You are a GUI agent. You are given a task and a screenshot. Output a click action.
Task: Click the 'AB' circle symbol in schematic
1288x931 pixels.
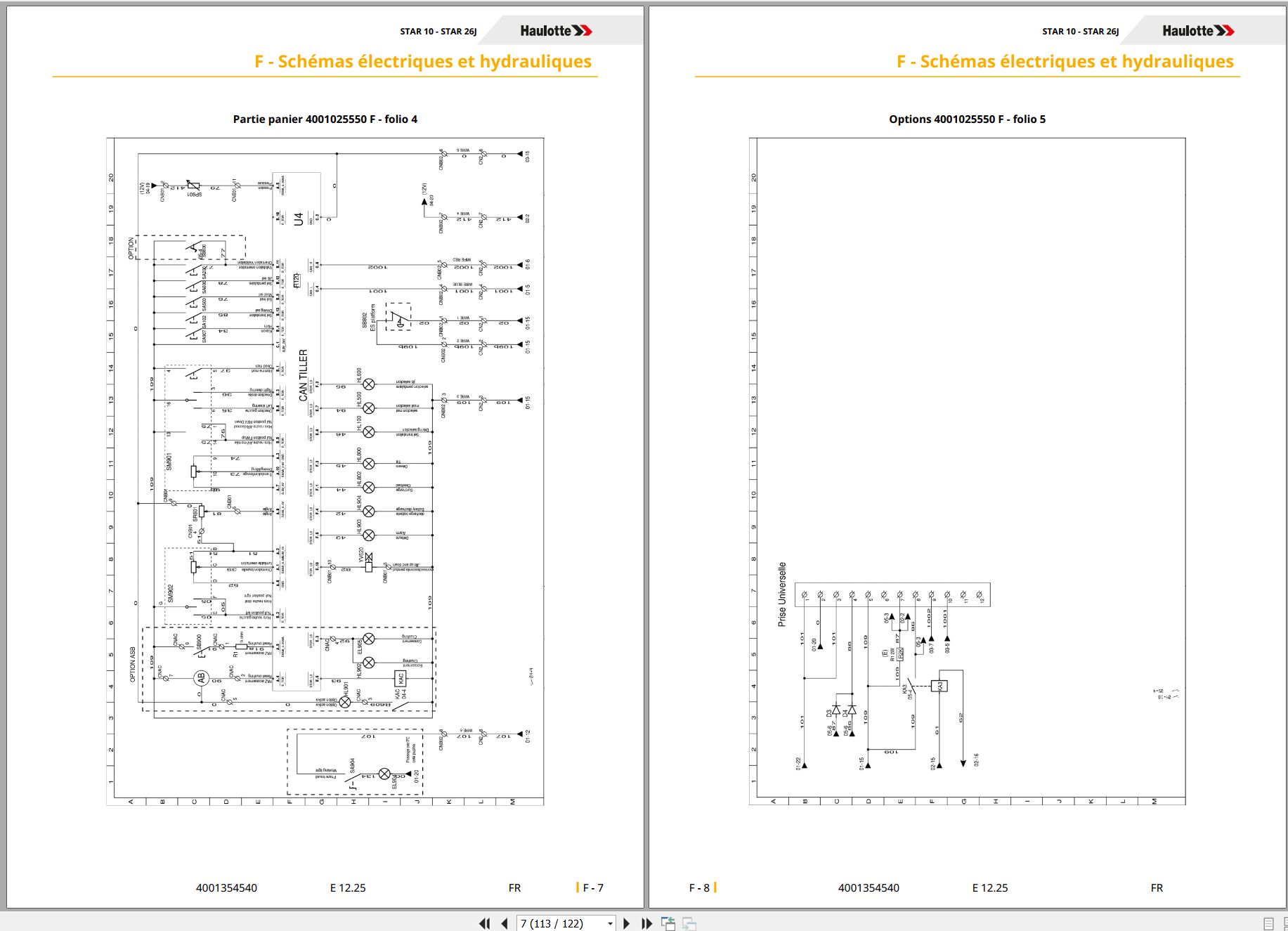coord(201,678)
